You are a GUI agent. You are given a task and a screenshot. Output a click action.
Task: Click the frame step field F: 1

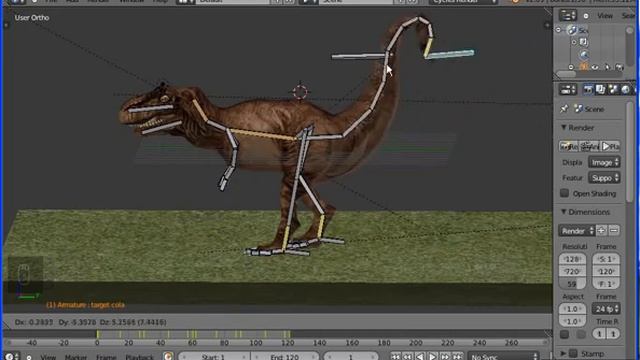(606, 284)
